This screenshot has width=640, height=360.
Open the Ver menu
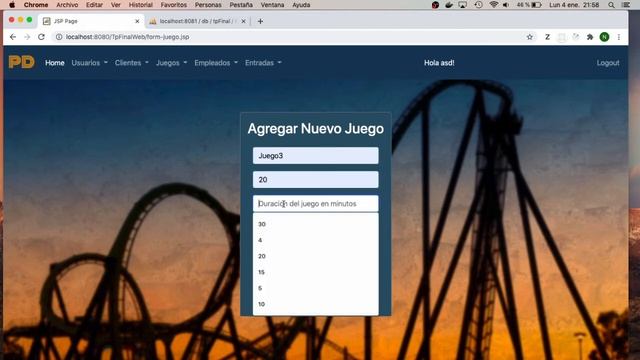[116, 5]
